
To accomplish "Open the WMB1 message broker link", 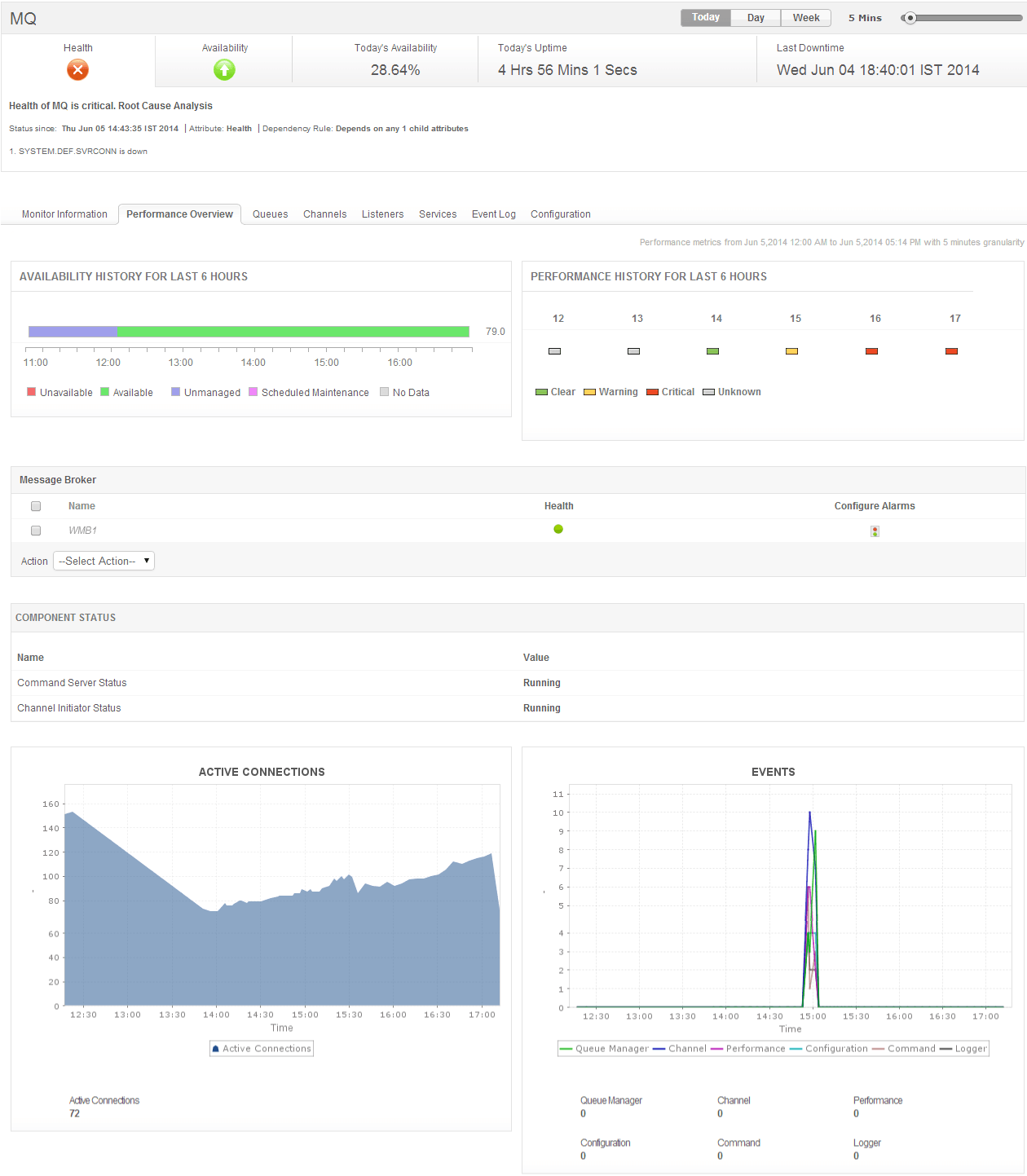I will click(82, 531).
